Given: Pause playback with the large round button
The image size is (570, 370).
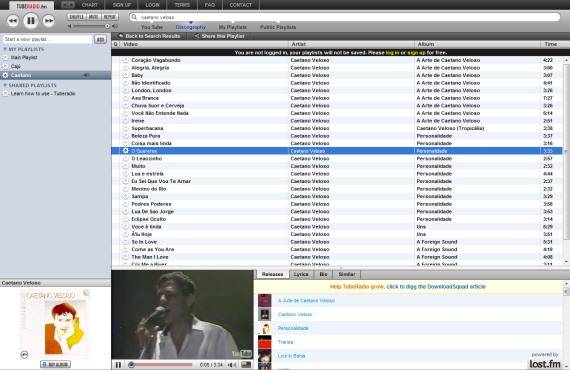Looking at the screenshot, I should 31,21.
